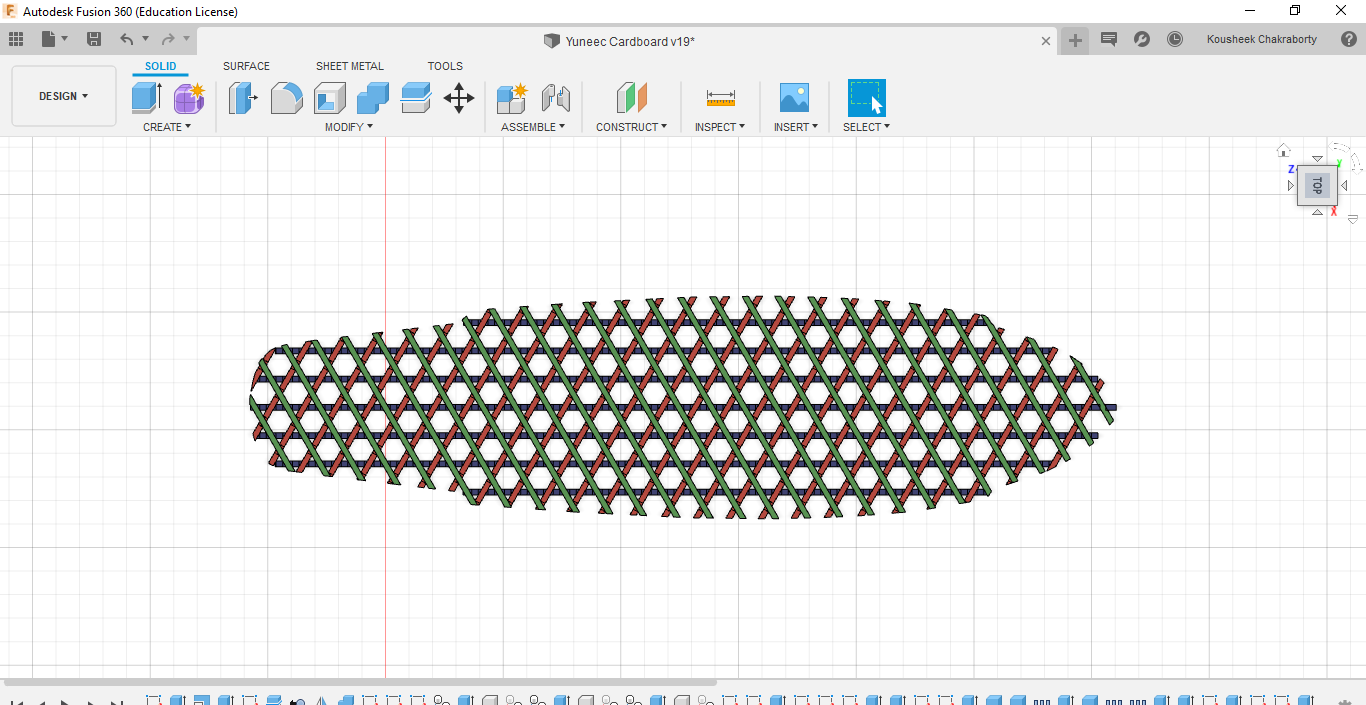Select the Combine tool
This screenshot has width=1366, height=705.
coord(372,97)
